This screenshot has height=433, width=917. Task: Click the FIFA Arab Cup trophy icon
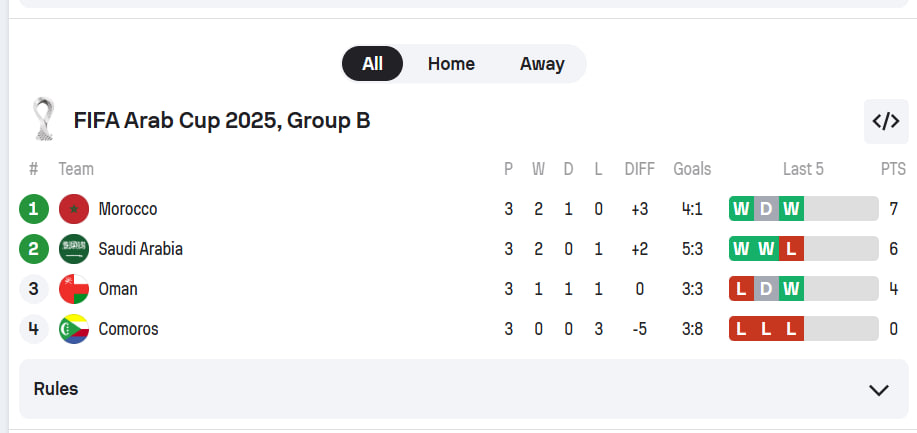click(x=42, y=120)
